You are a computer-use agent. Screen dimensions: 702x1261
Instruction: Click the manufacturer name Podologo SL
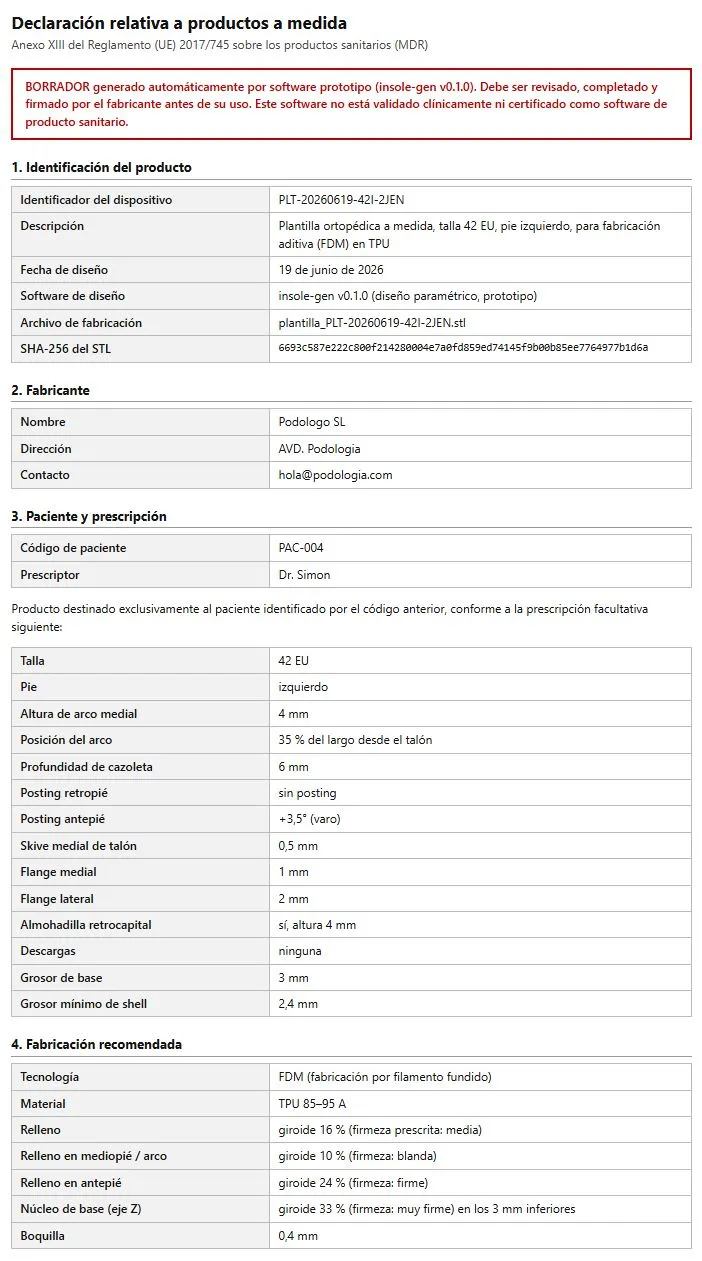coord(312,422)
